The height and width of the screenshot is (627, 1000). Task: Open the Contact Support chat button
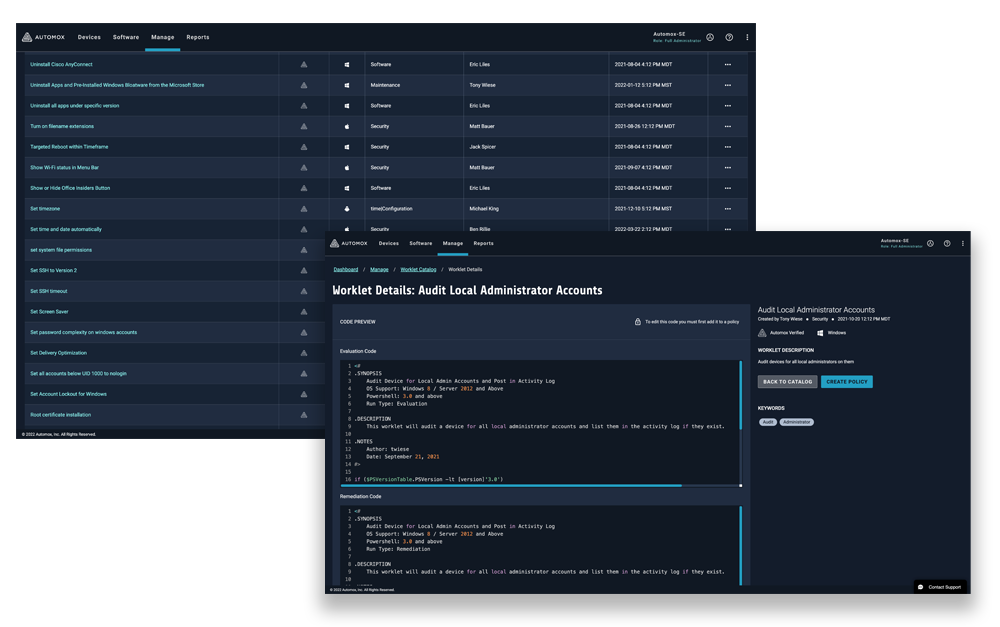[939, 587]
